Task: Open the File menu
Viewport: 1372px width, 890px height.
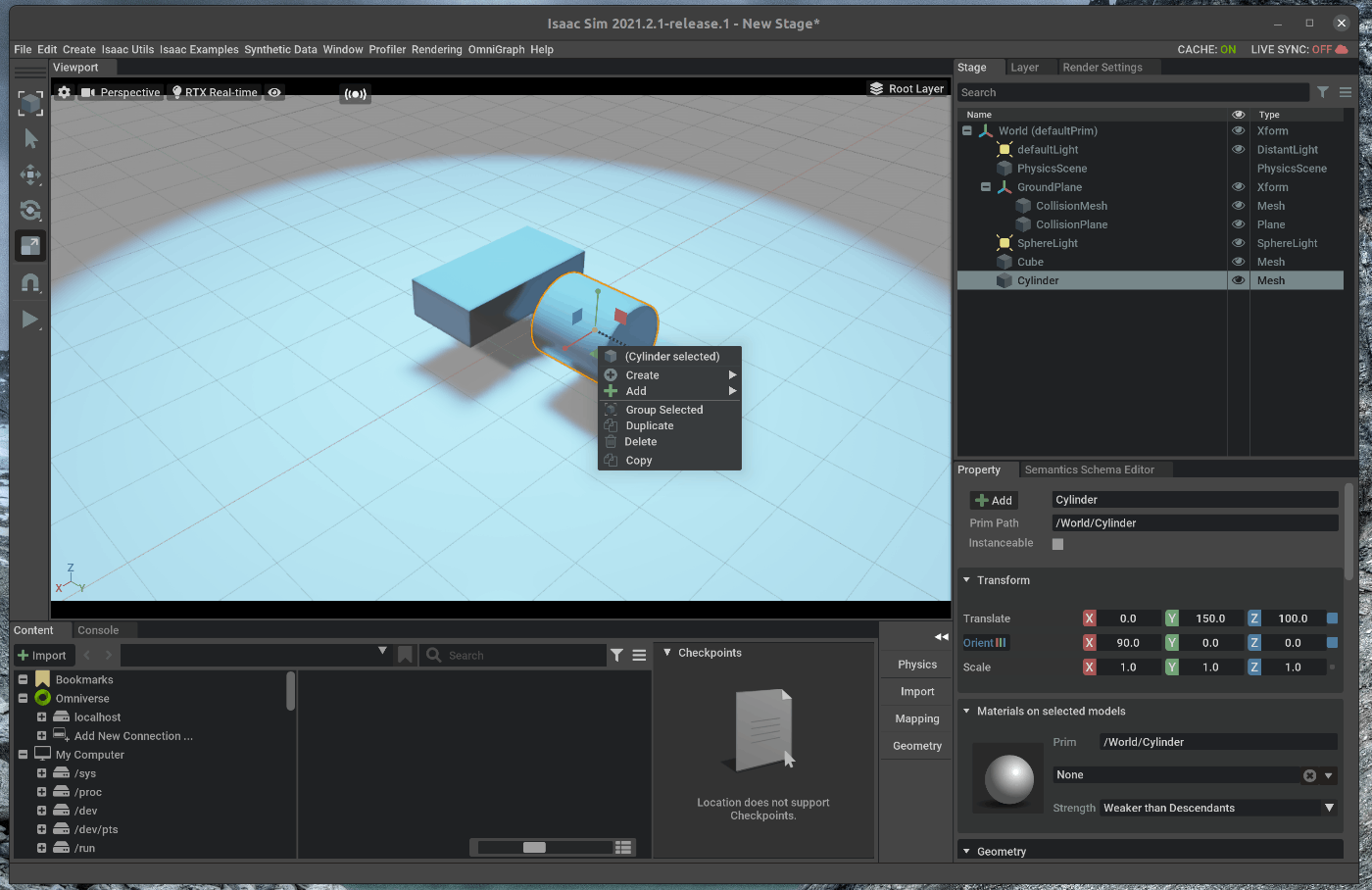Action: 23,49
